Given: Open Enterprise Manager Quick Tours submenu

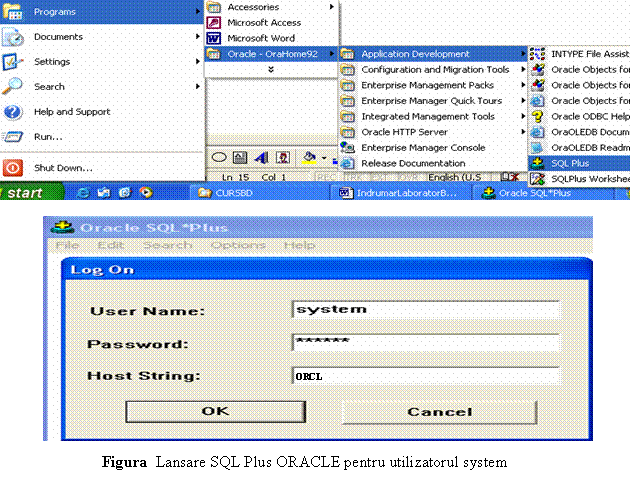Looking at the screenshot, I should 433,101.
